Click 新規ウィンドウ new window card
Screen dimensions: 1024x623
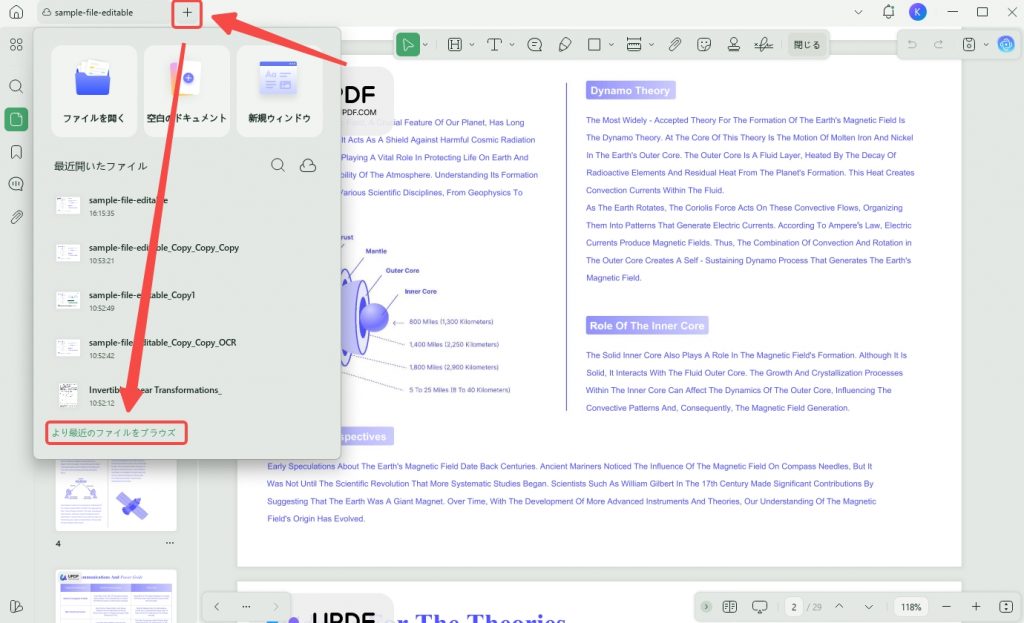(x=280, y=91)
